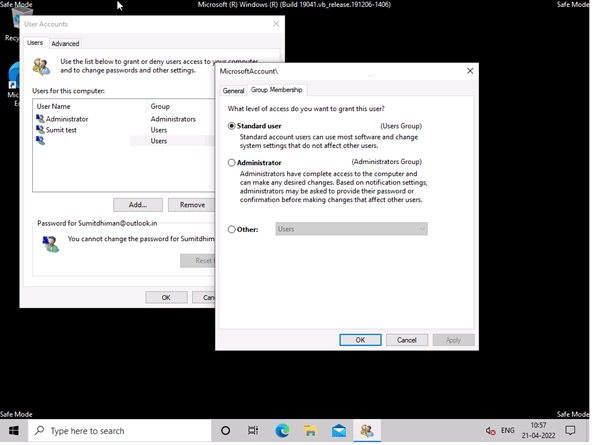Click the Add... button
Image resolution: width=602 pixels, height=445 pixels.
point(138,204)
